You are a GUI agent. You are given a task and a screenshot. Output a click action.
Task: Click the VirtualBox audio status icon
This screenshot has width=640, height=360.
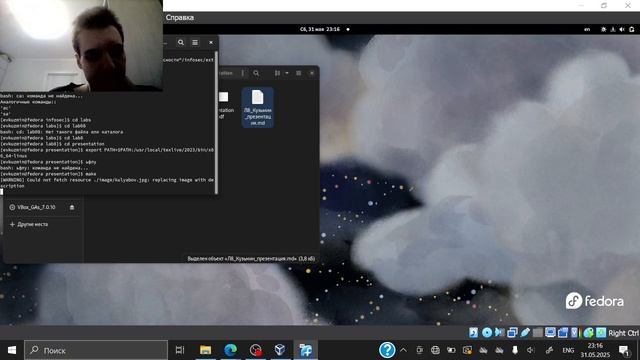(x=500, y=333)
